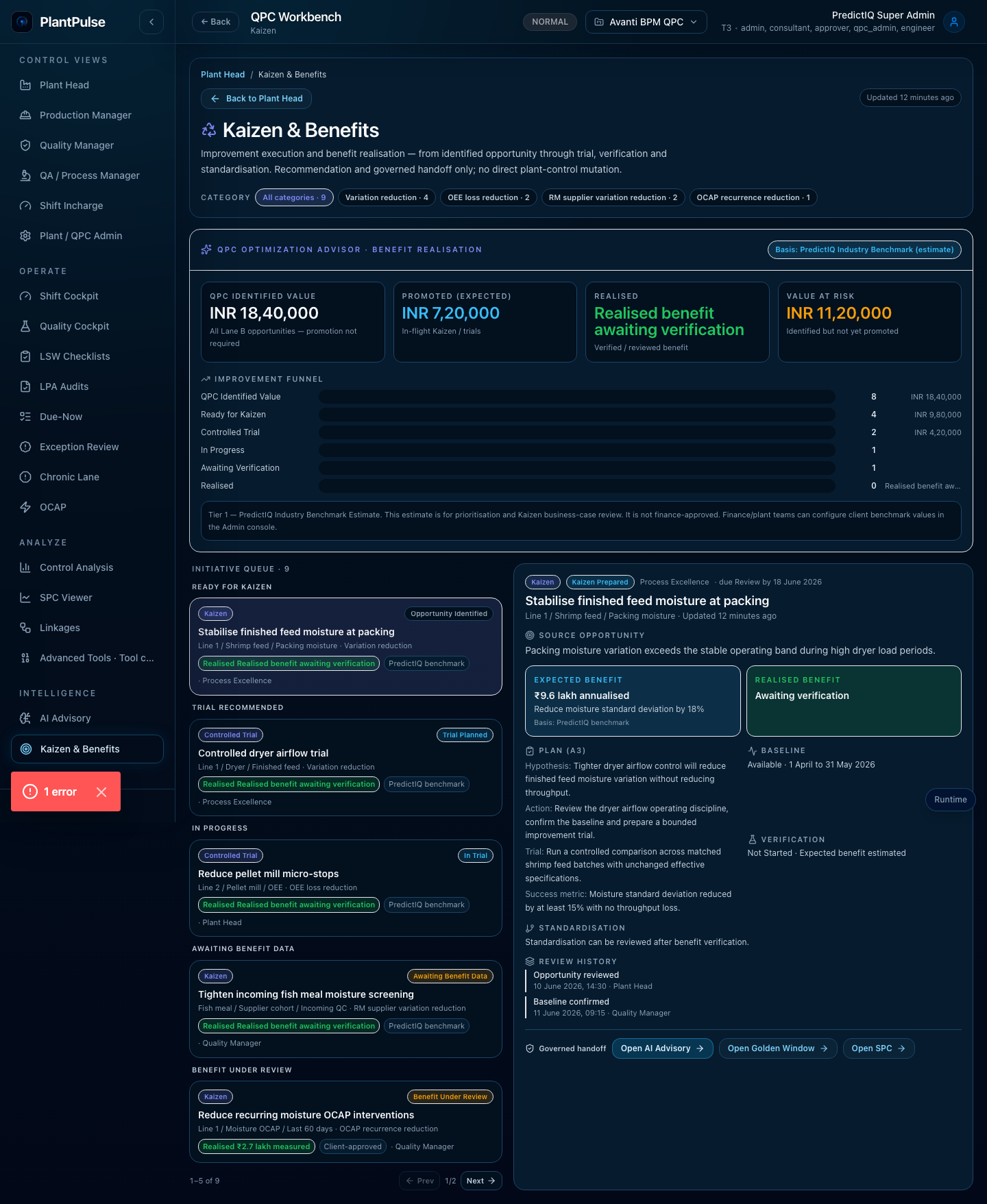Select Stabilise finished feed moisture initiative card

[345, 646]
